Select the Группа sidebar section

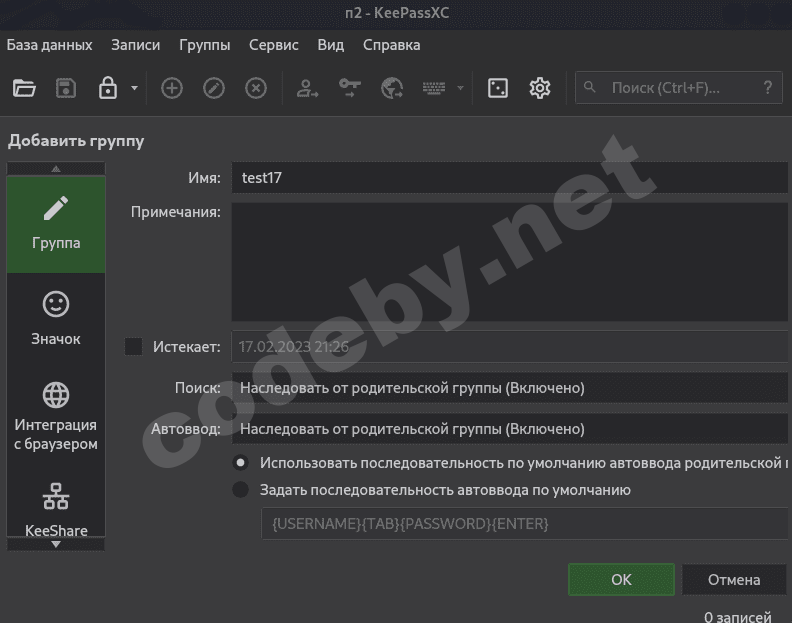pos(56,224)
